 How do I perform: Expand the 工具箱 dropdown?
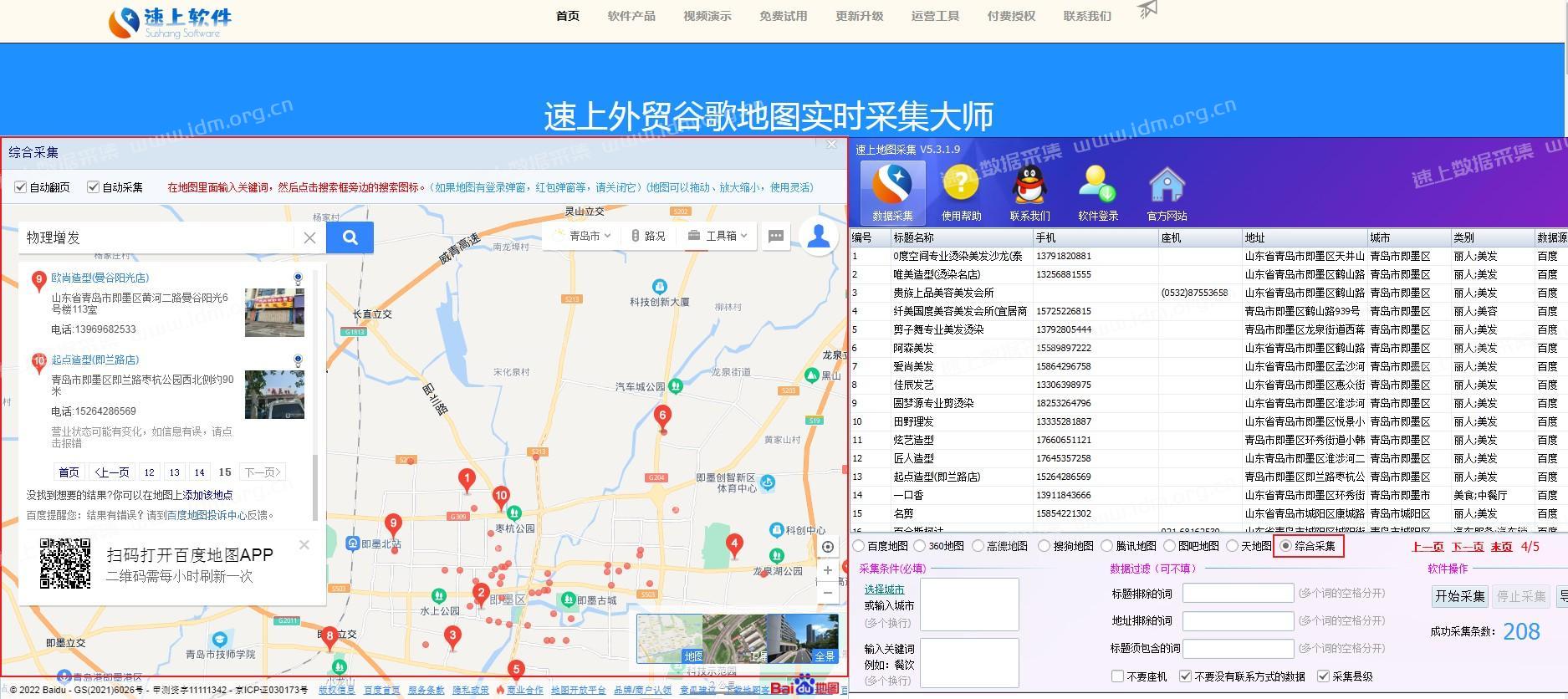coord(717,237)
